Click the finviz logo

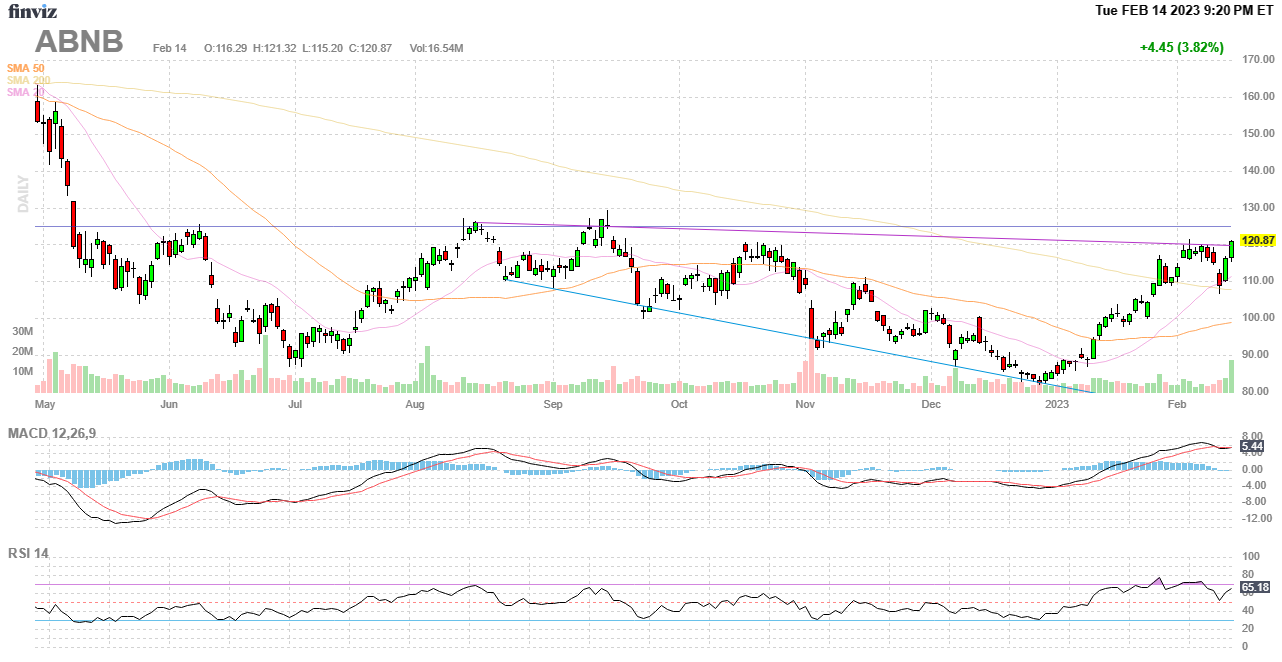coord(32,12)
